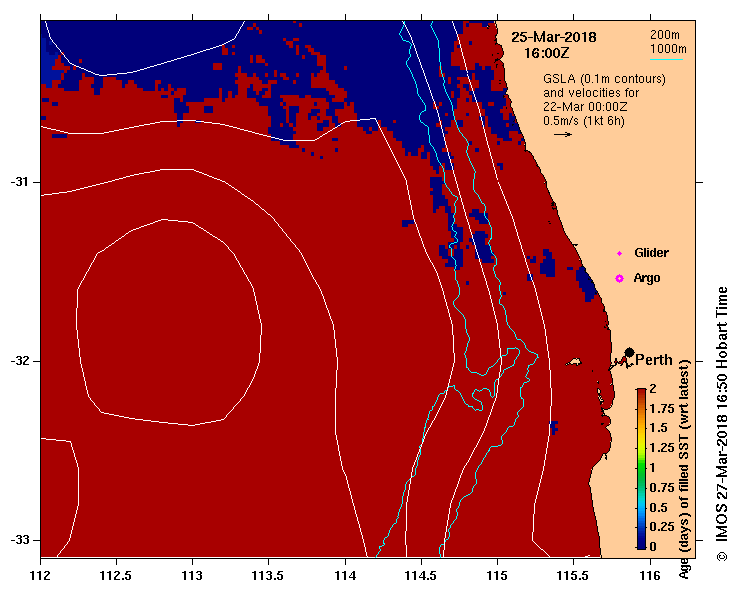Select the time label 16:00Z
This screenshot has width=739, height=592.
(x=547, y=53)
